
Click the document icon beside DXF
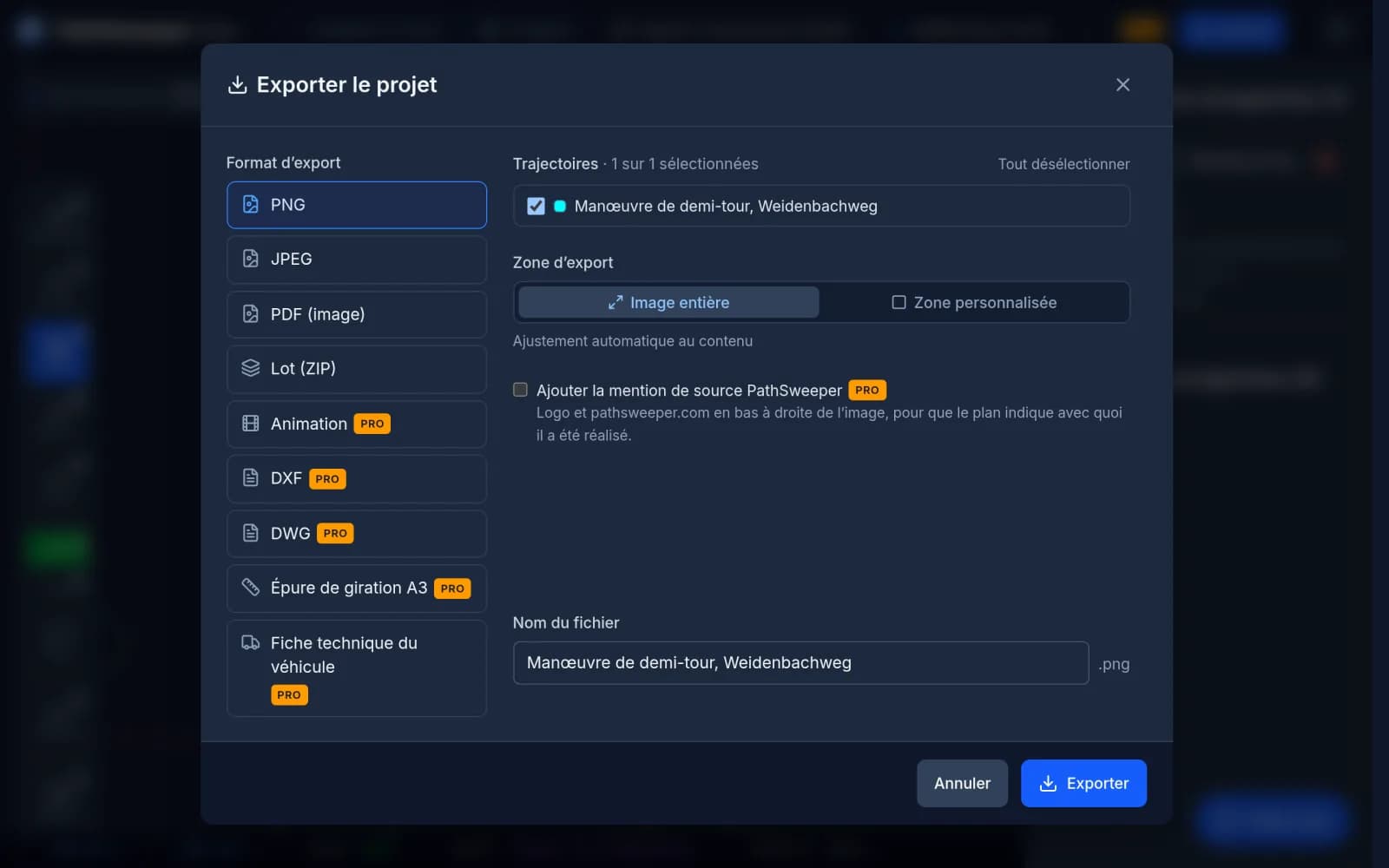tap(250, 477)
